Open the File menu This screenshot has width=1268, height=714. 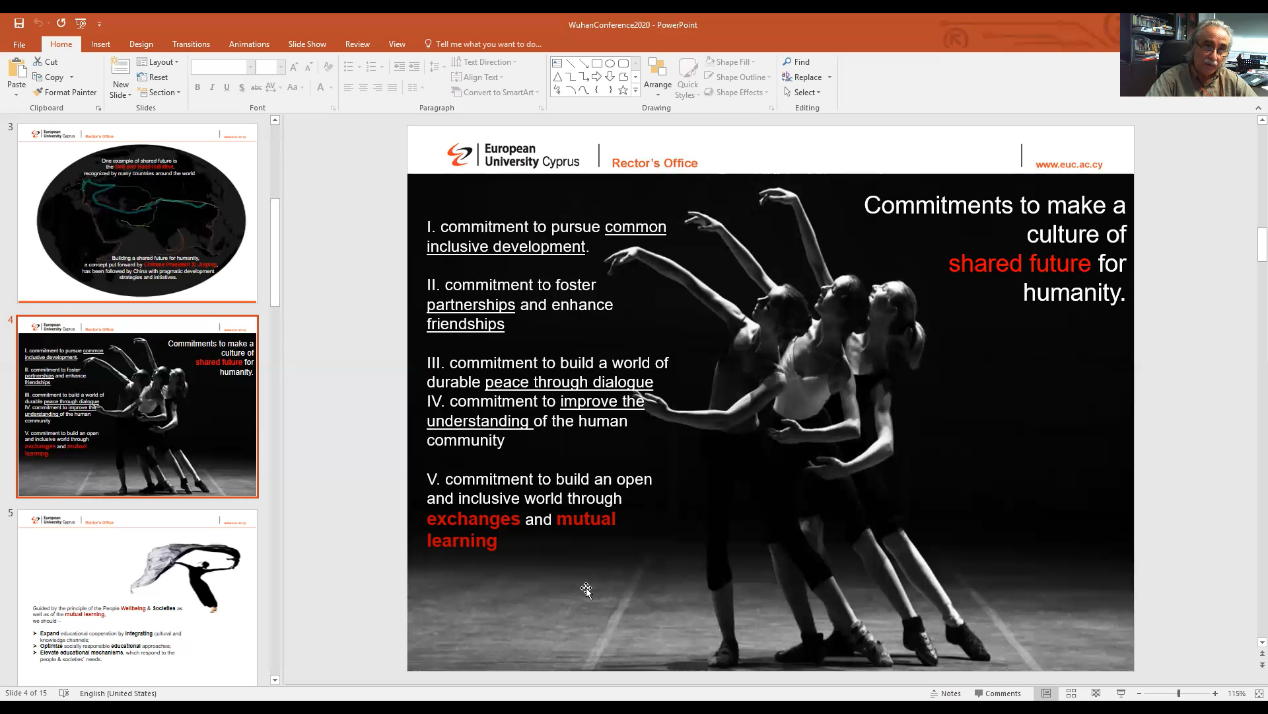pos(19,44)
